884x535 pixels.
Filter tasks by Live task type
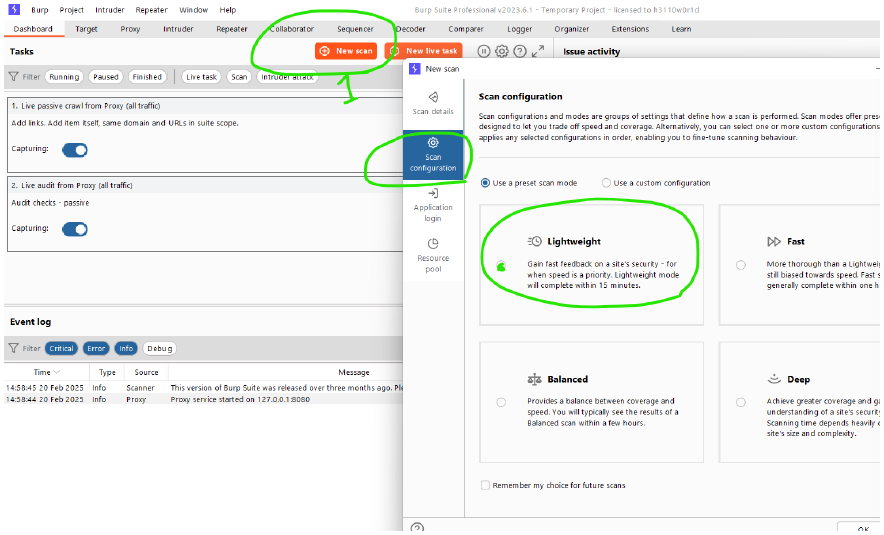click(x=201, y=77)
